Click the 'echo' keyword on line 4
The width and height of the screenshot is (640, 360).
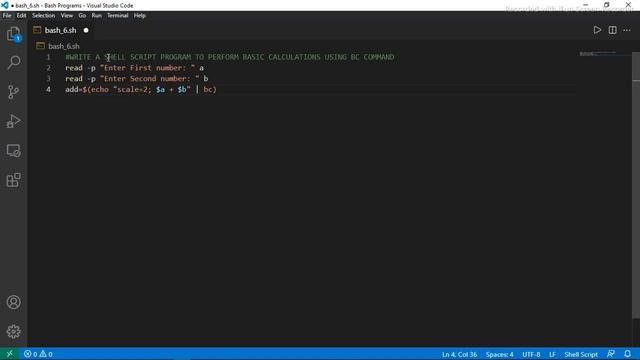coord(100,89)
